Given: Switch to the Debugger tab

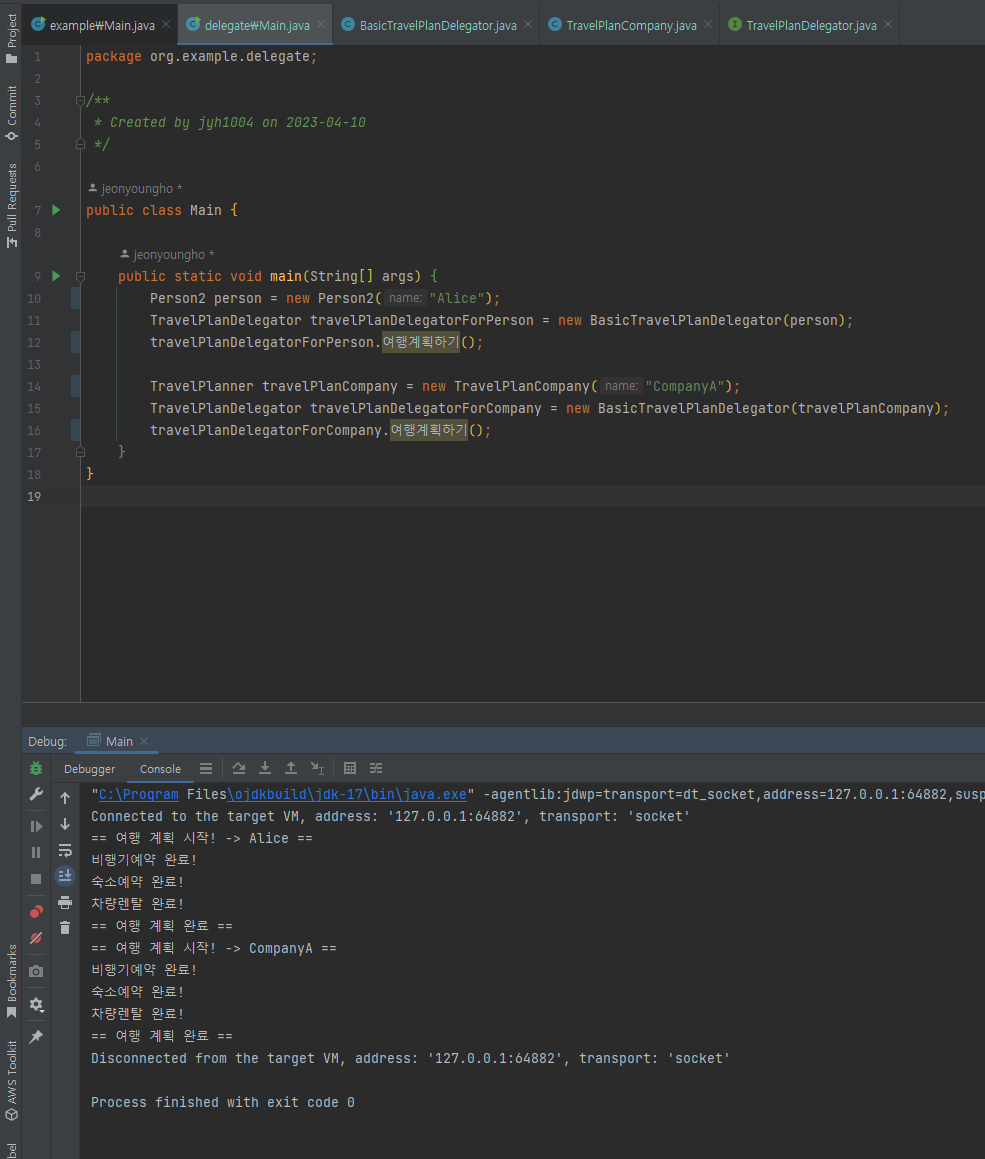Looking at the screenshot, I should 89,769.
